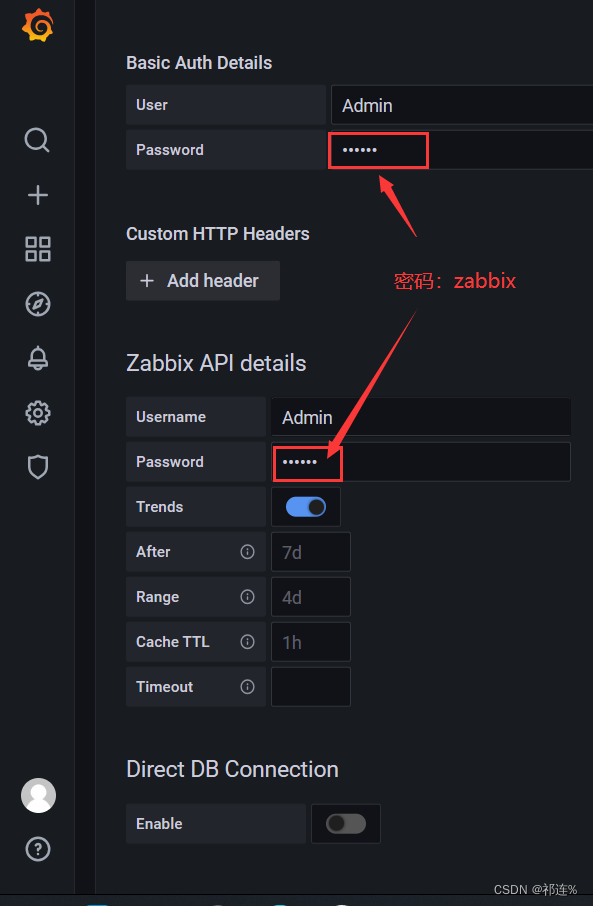
Task: Click the Create plus icon
Action: click(37, 195)
